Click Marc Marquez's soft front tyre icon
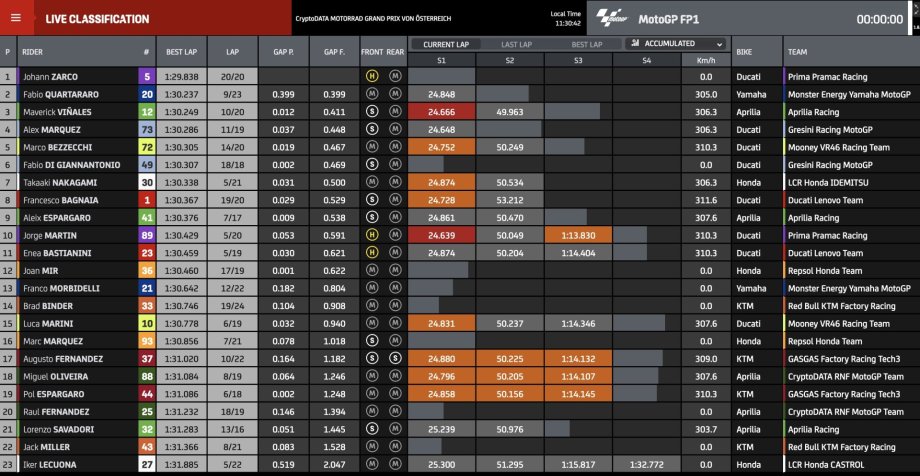Viewport: 920px width, 476px height. (371, 341)
